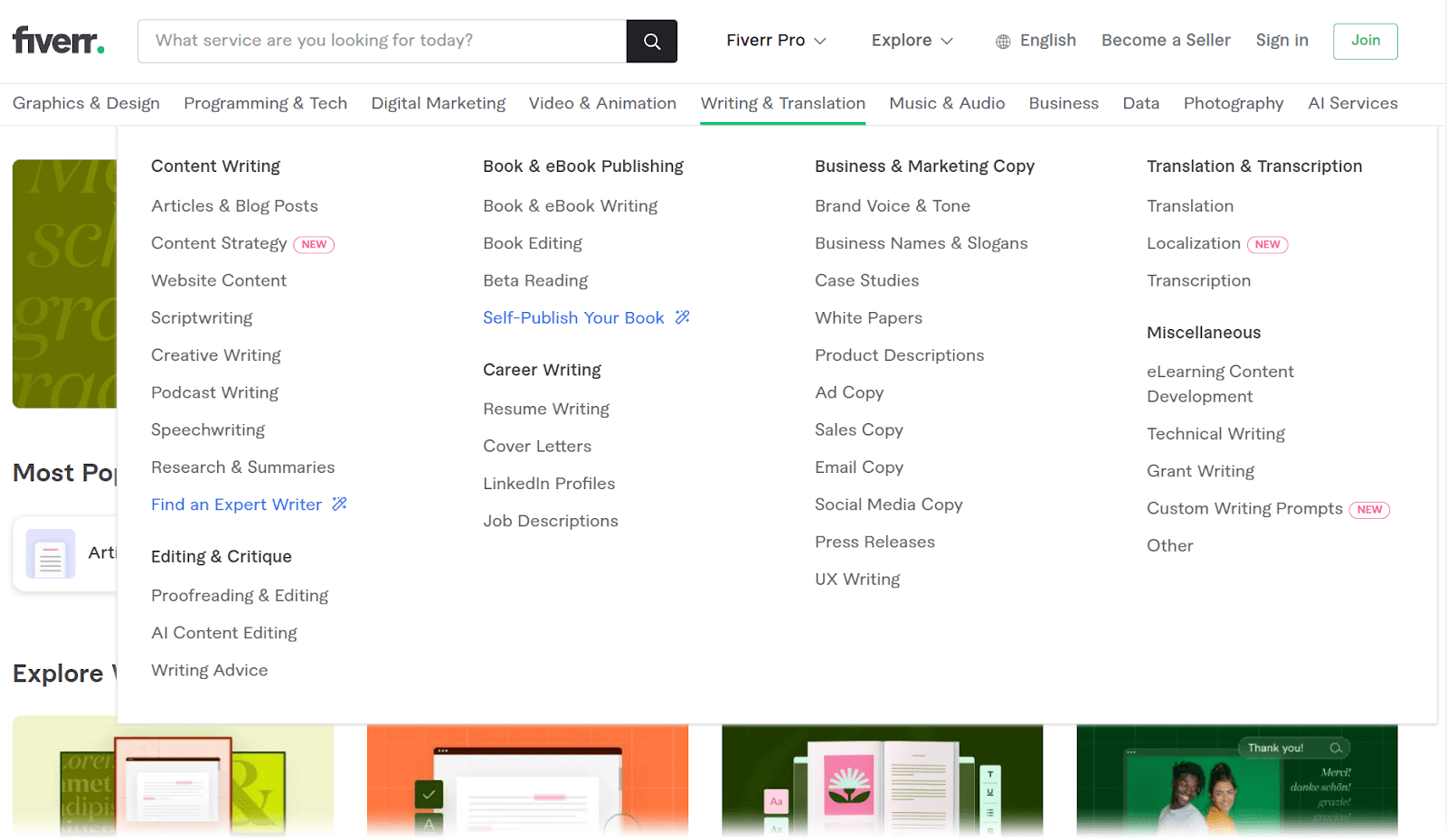
Task: Click the wand icon beside Self-Publish Your Book
Action: coord(683,317)
